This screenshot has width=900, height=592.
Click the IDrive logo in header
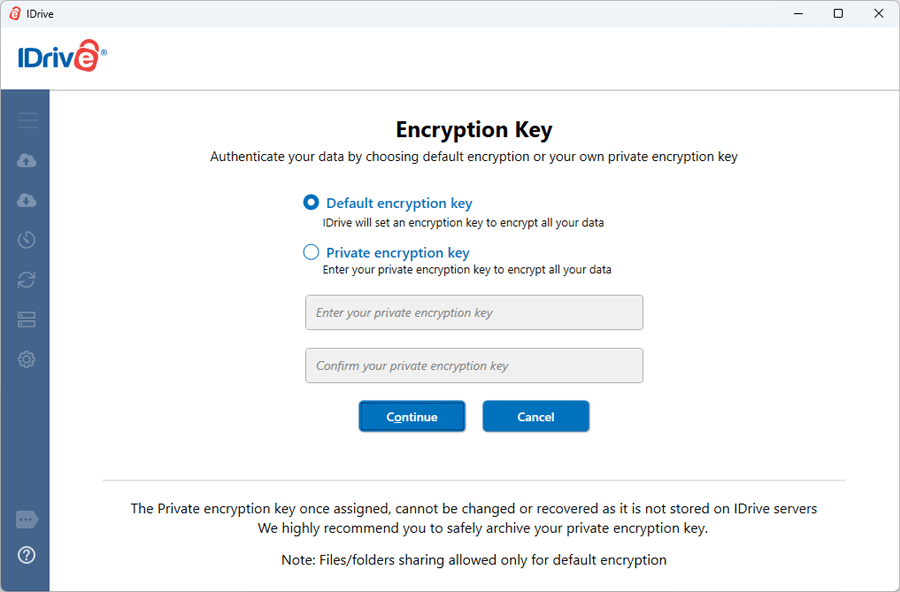click(62, 58)
